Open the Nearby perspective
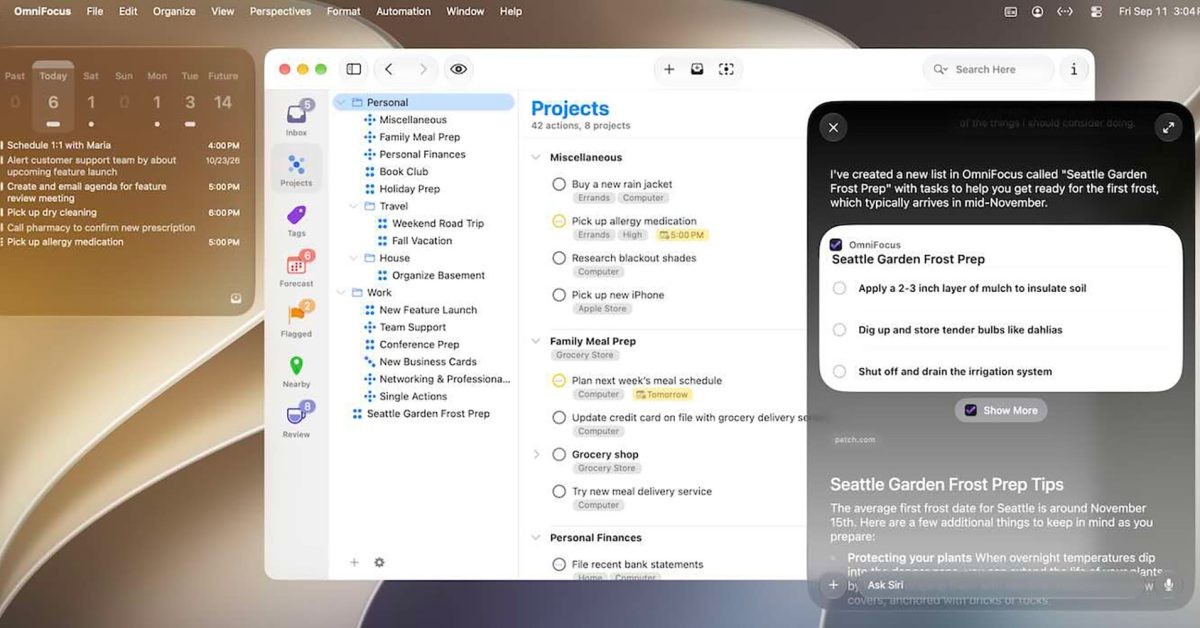 point(296,370)
